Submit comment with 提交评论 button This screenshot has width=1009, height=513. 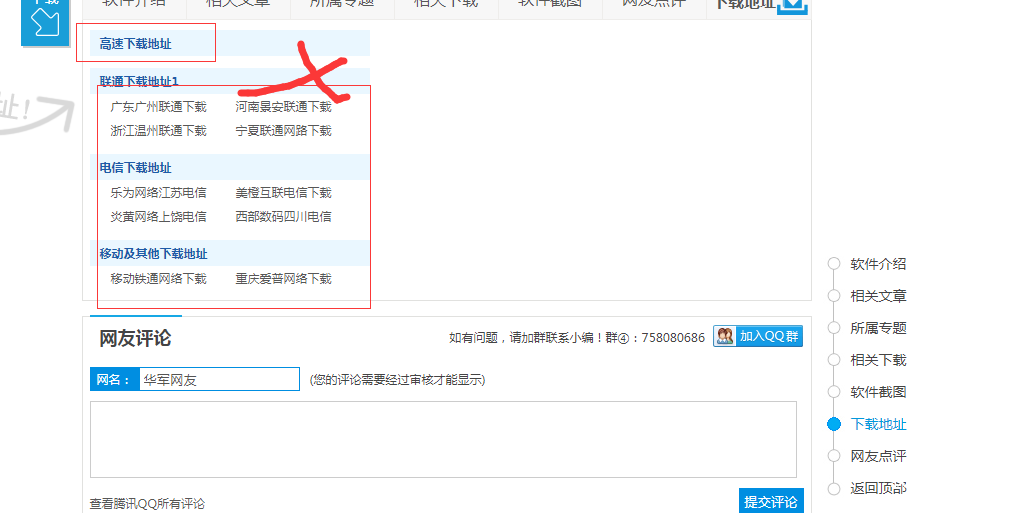[771, 501]
